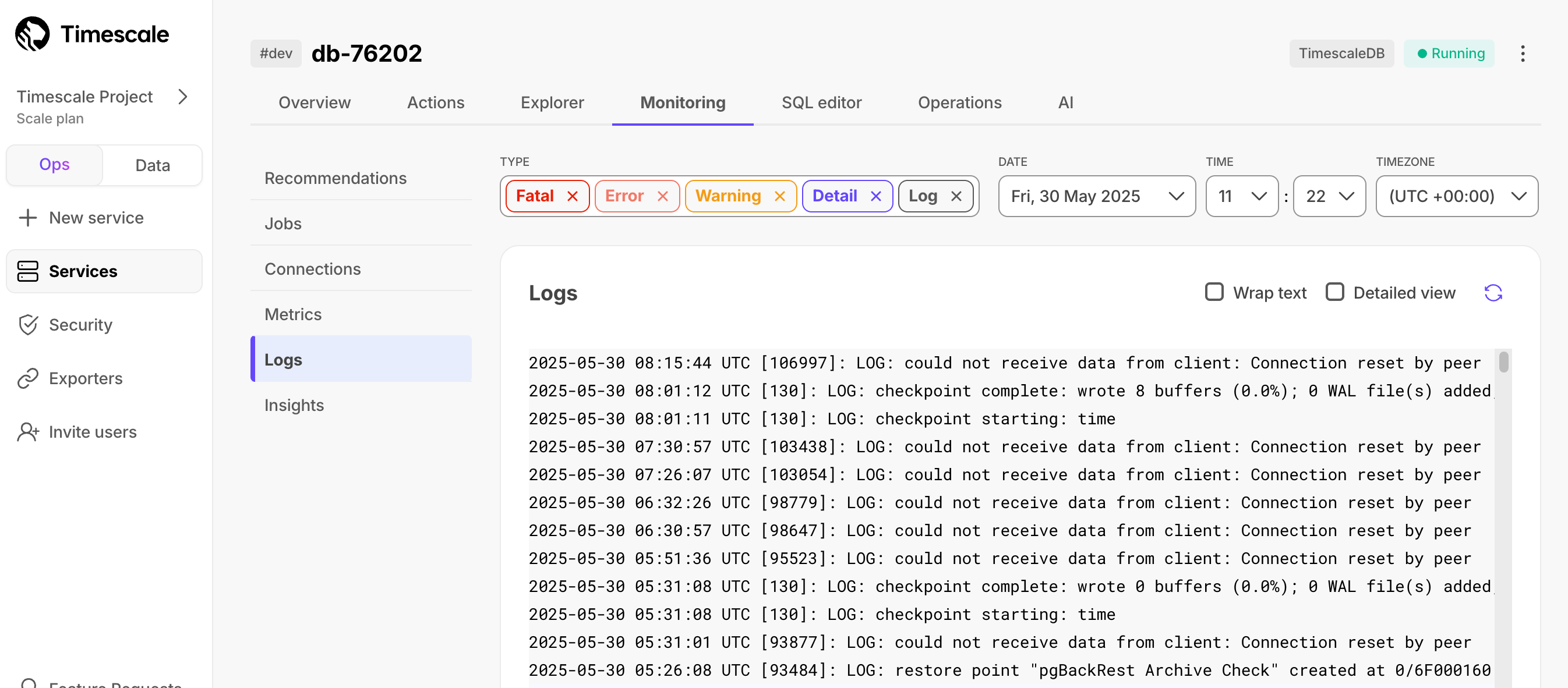Select the 06:32:26 [98779] log line

[1000, 503]
